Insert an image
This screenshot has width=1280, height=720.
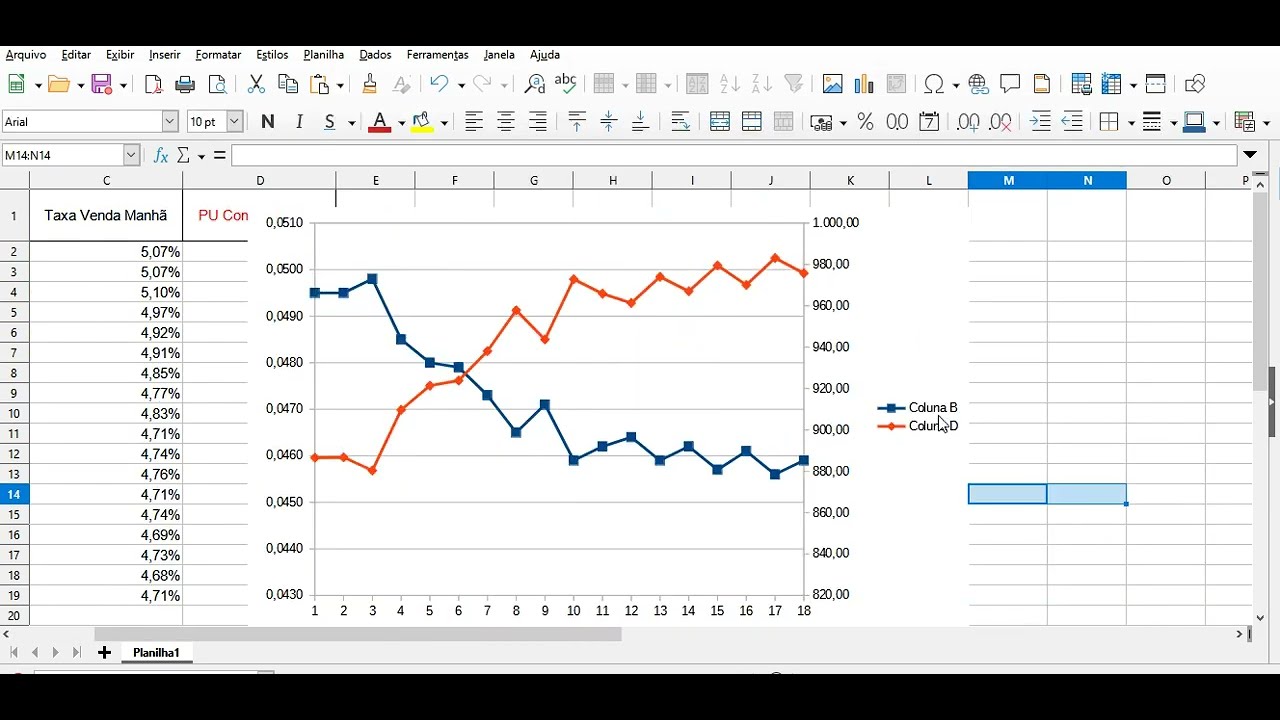(832, 84)
